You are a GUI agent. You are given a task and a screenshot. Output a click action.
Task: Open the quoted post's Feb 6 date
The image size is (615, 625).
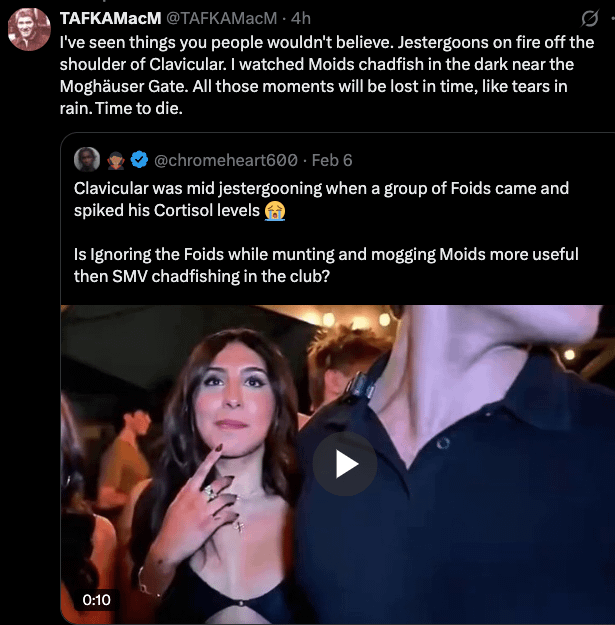click(332, 160)
